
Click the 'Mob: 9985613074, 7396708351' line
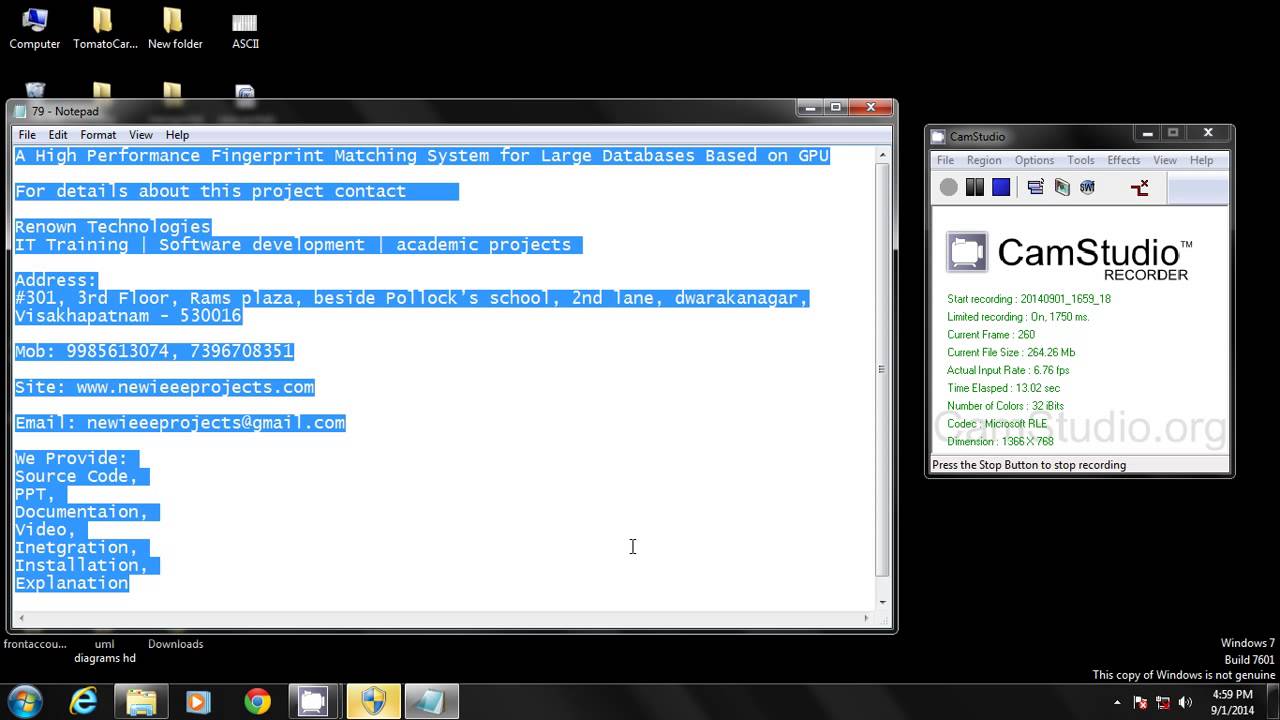[154, 351]
